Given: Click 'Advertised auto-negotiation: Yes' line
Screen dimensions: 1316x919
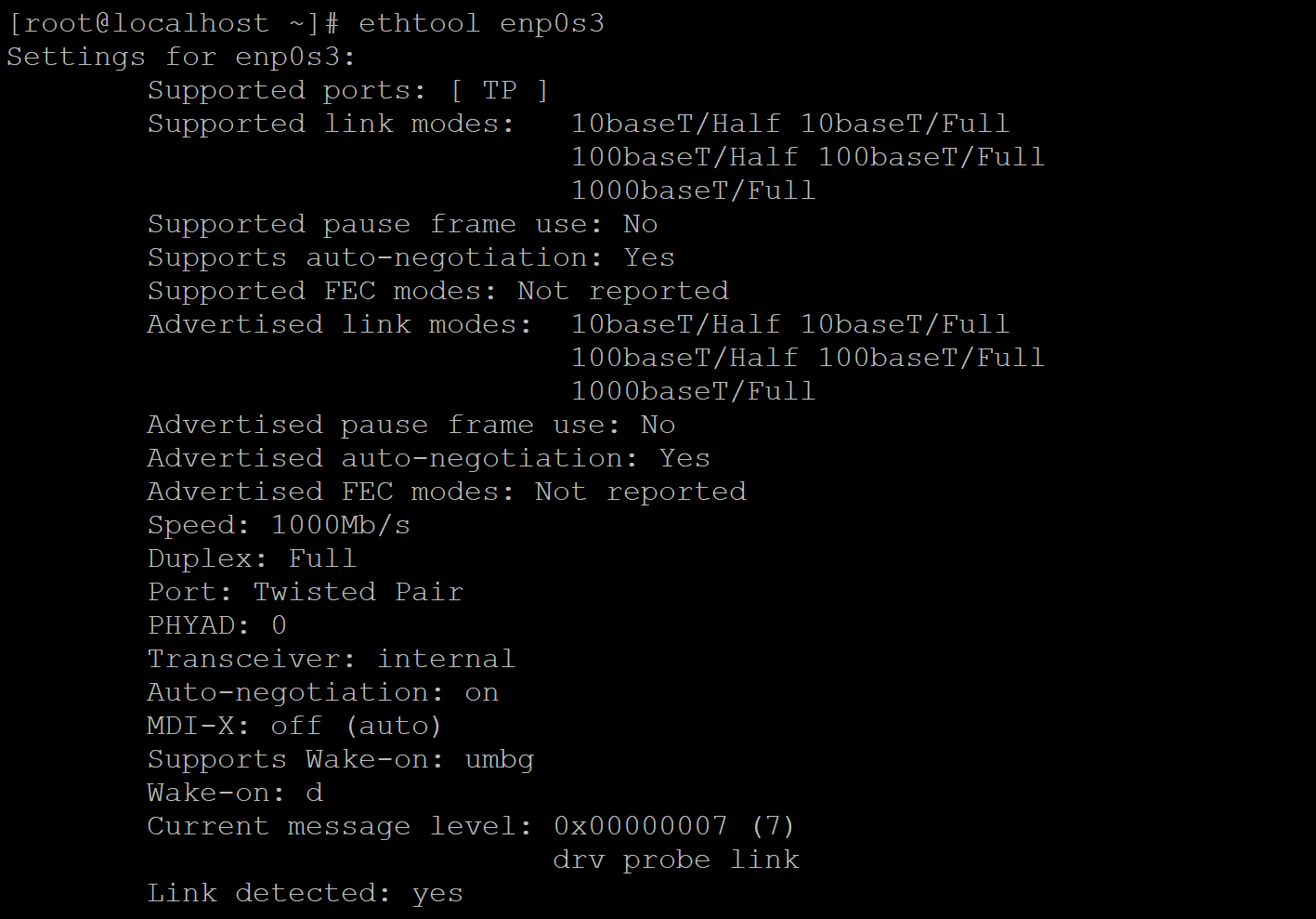Looking at the screenshot, I should click(x=428, y=458).
